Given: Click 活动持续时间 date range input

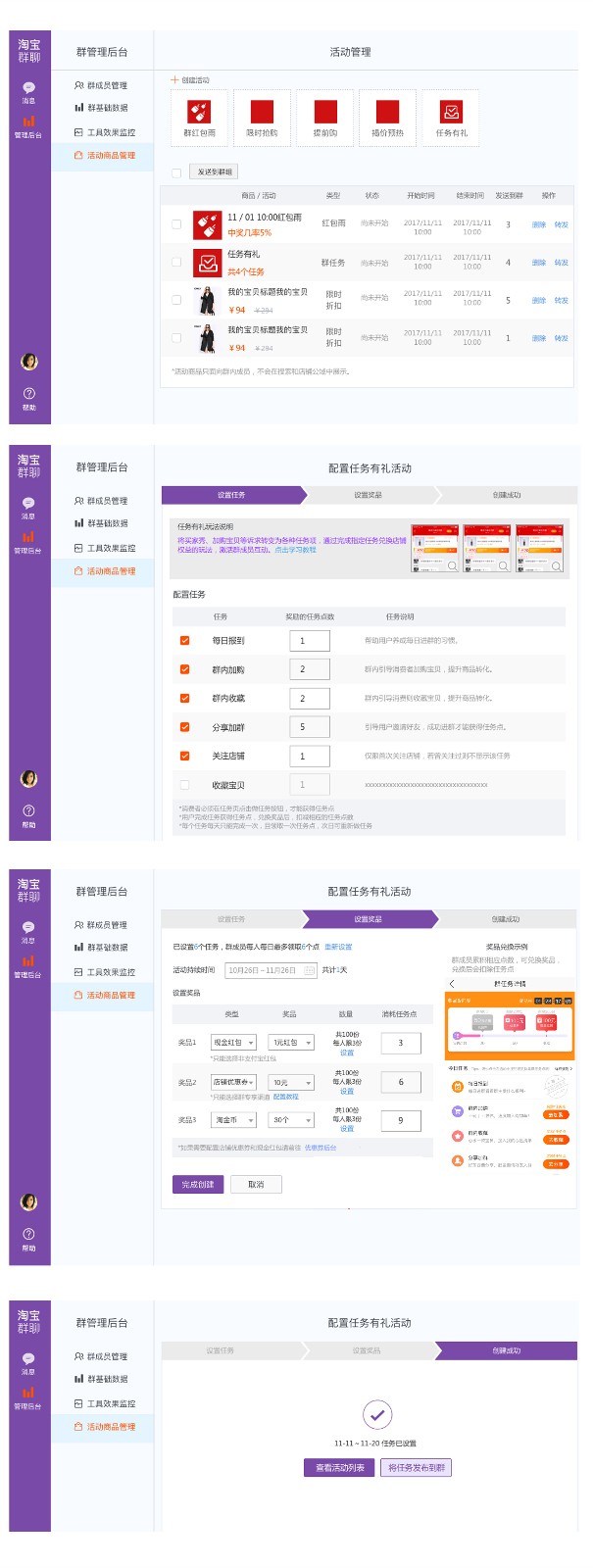Looking at the screenshot, I should (272, 970).
